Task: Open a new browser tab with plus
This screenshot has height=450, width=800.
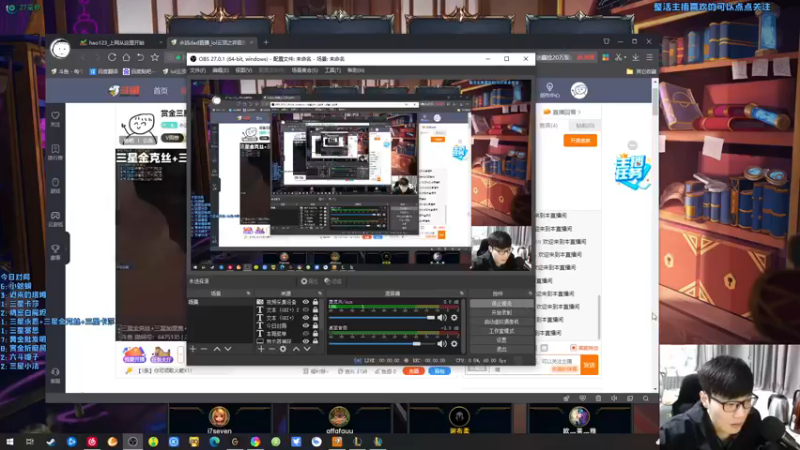Action: coord(266,42)
